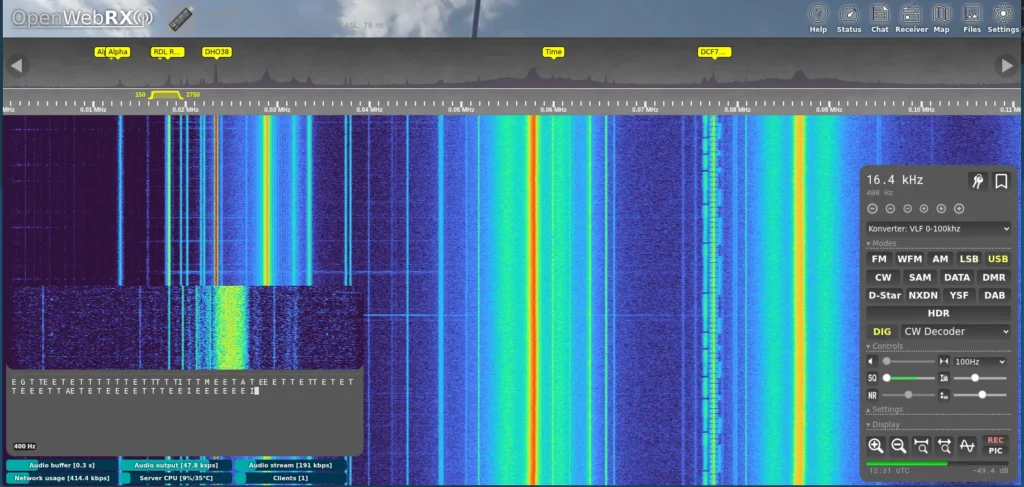
Task: Toggle the NR noise reduction button
Action: click(872, 395)
